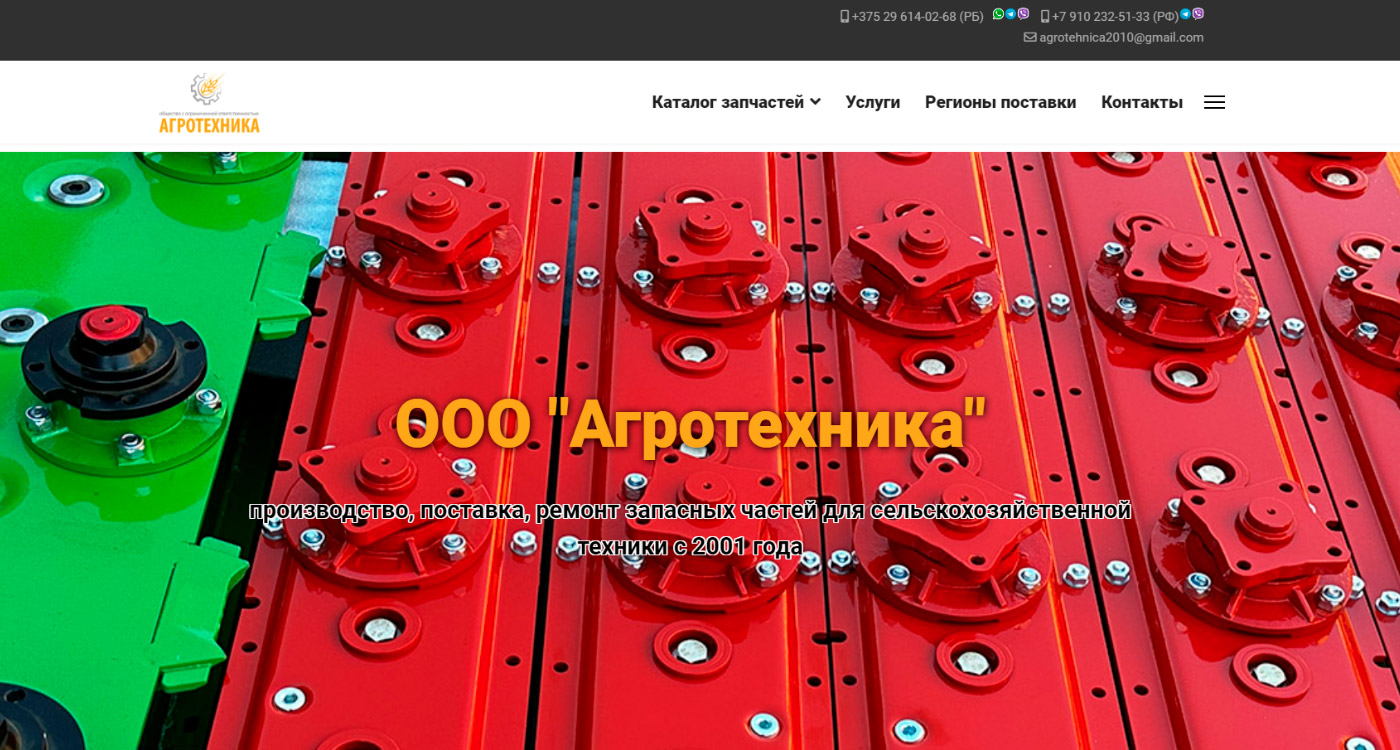
Task: Email agrotehnica2010@gmail.com via the link
Action: 1121,38
